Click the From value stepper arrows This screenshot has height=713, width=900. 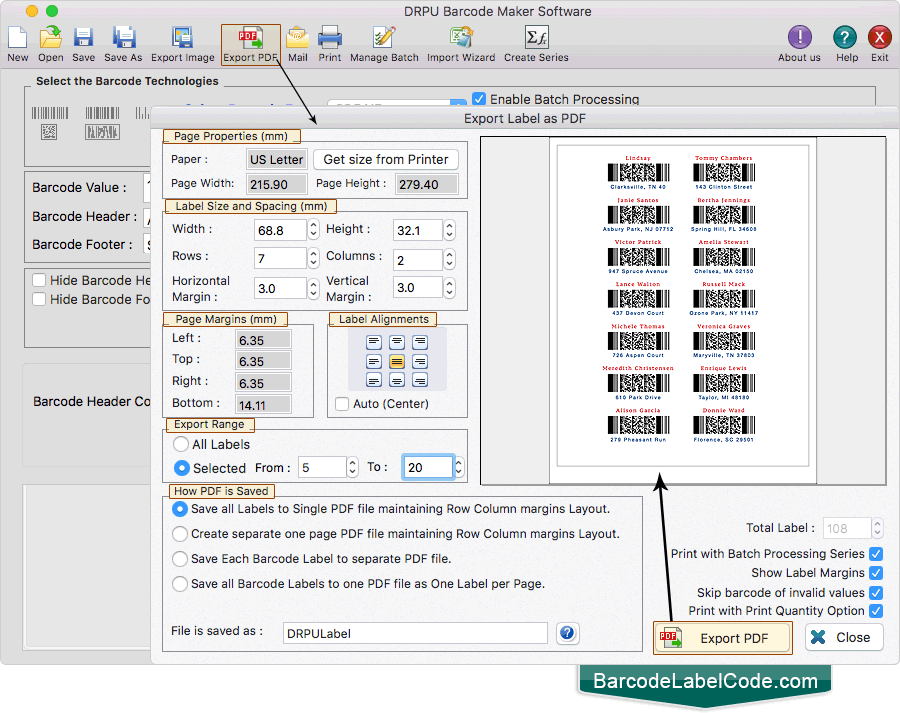click(x=352, y=467)
